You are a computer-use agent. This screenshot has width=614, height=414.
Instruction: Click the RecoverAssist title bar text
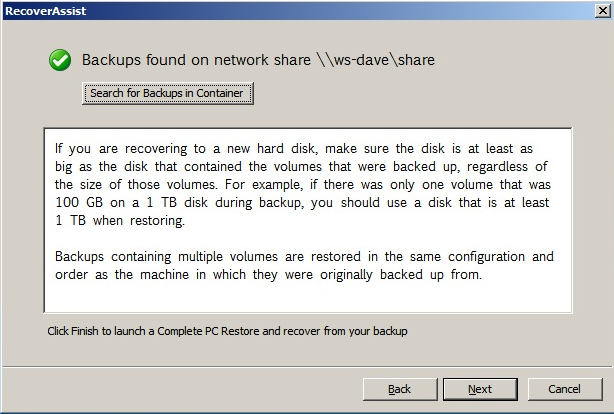click(45, 11)
